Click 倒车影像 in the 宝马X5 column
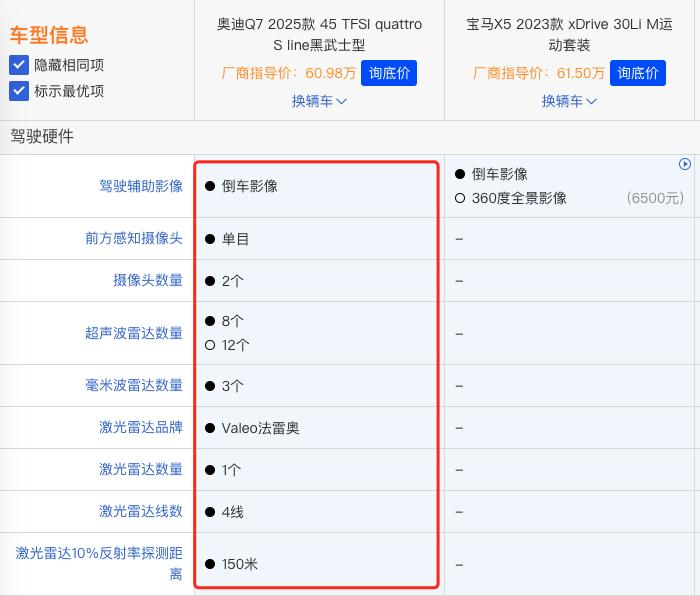The height and width of the screenshot is (596, 700). point(500,174)
